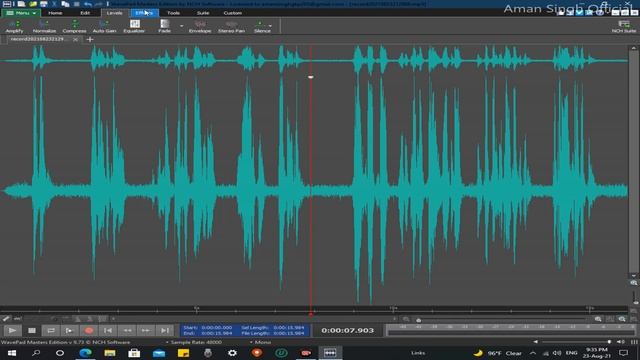The height and width of the screenshot is (360, 640).
Task: Go to the end of the file
Action: point(165,330)
